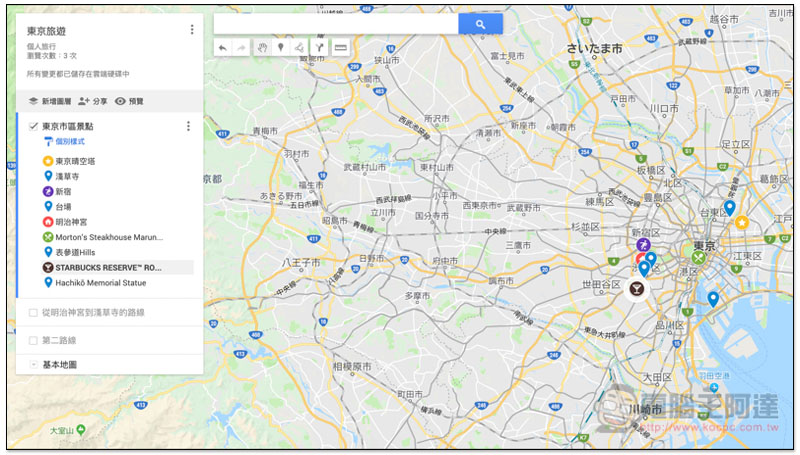Select STARBUCKS RESERVE in the layer list

108,267
